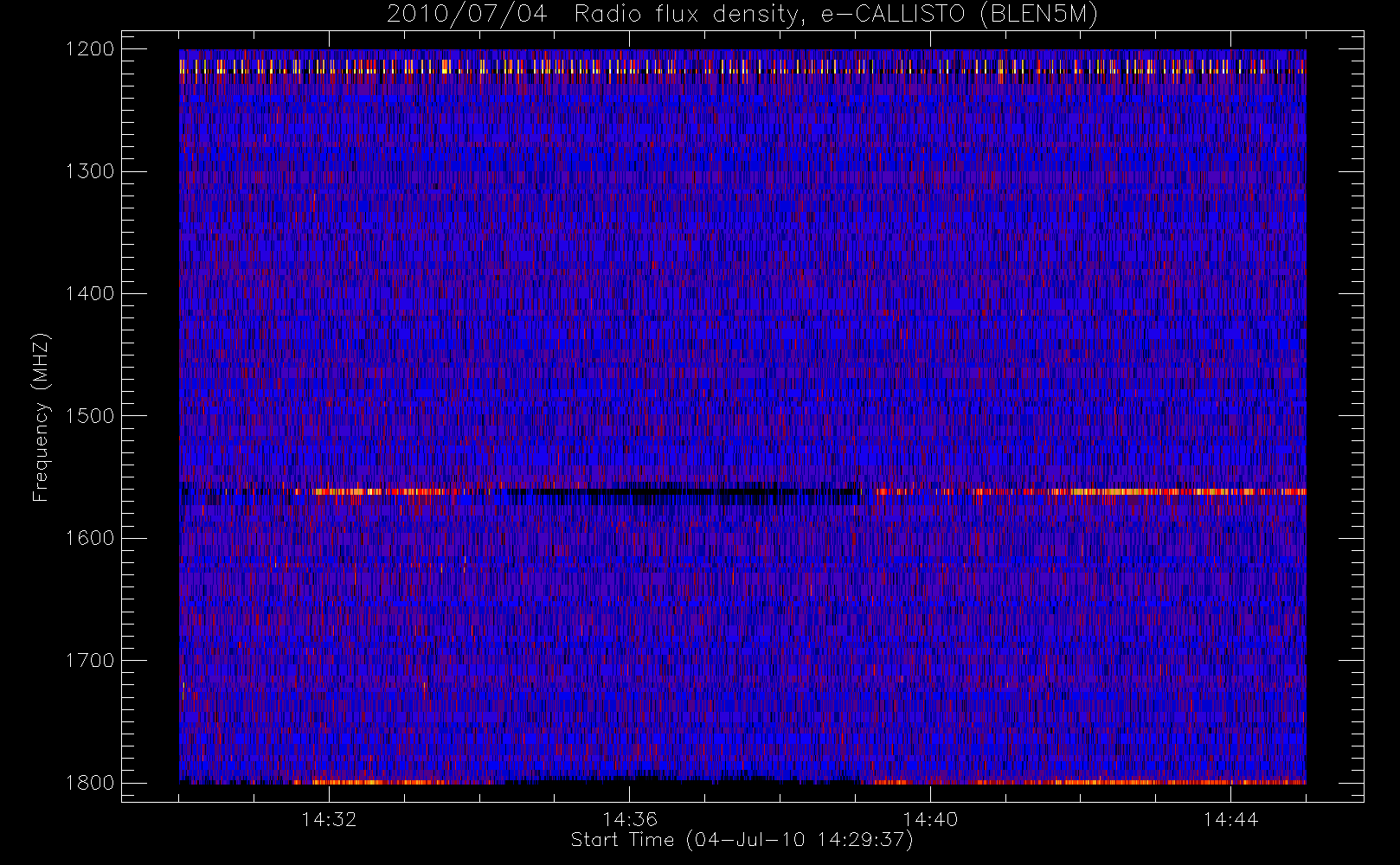
Task: Click the 14:44 time tick label
Action: click(1230, 819)
